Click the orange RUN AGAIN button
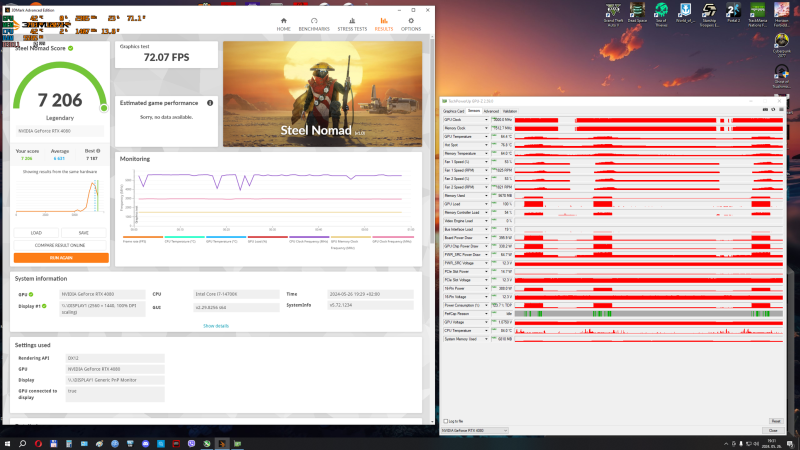800x450 pixels. click(61, 258)
